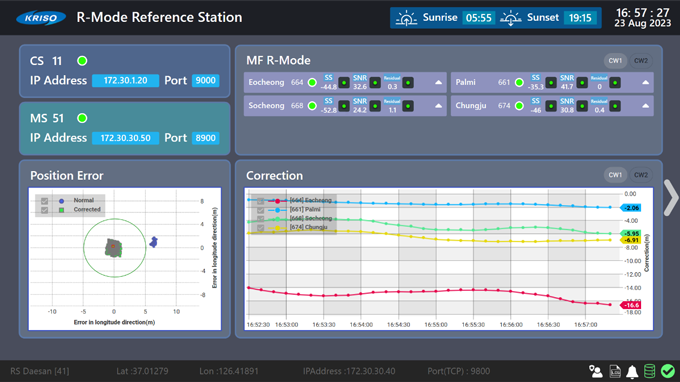
Task: Click the Chungju -6.91 value label
Action: click(631, 240)
